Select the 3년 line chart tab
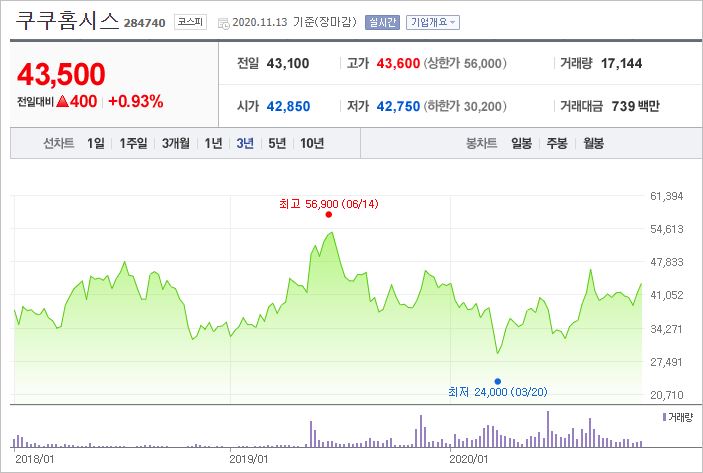Viewport: 703px width, 473px height. coord(245,143)
